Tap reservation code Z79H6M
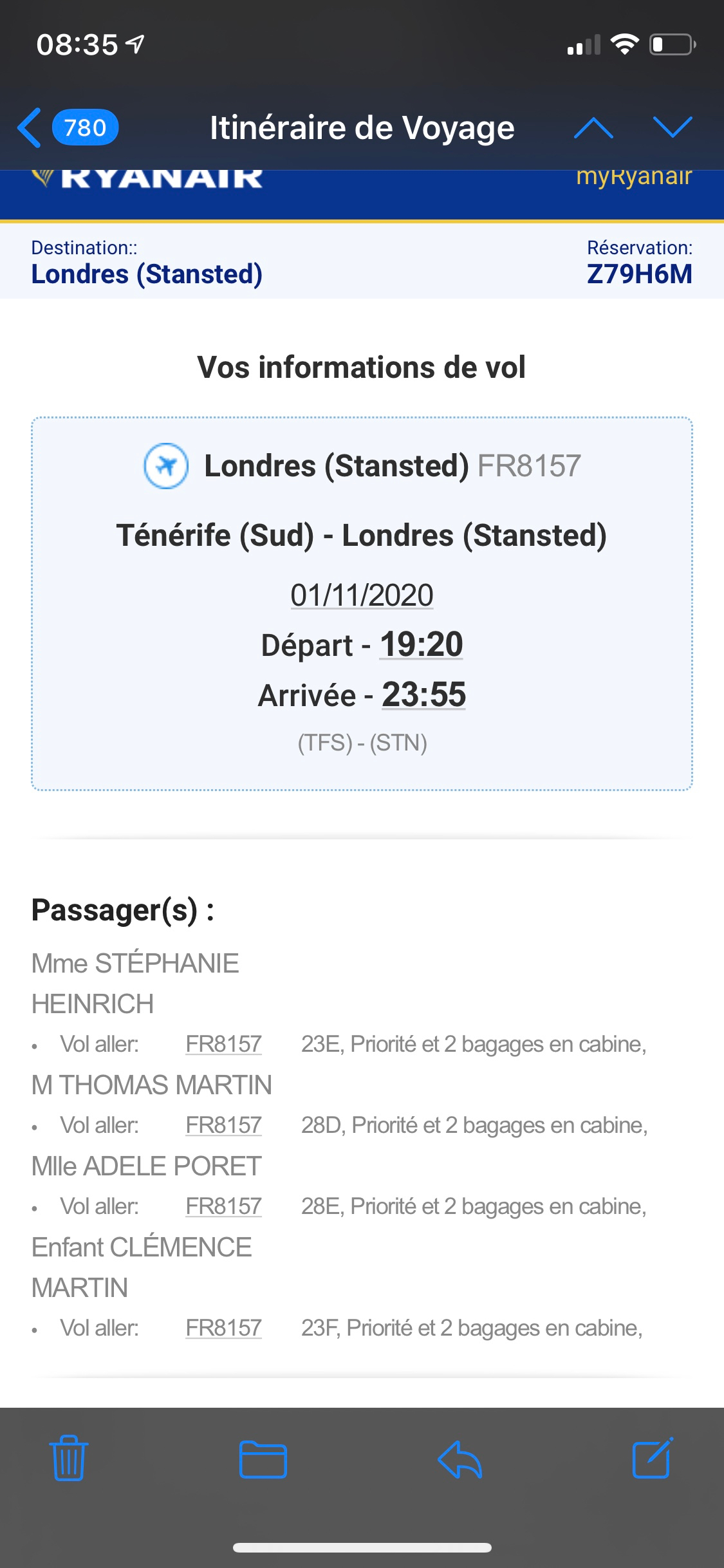 pos(639,274)
